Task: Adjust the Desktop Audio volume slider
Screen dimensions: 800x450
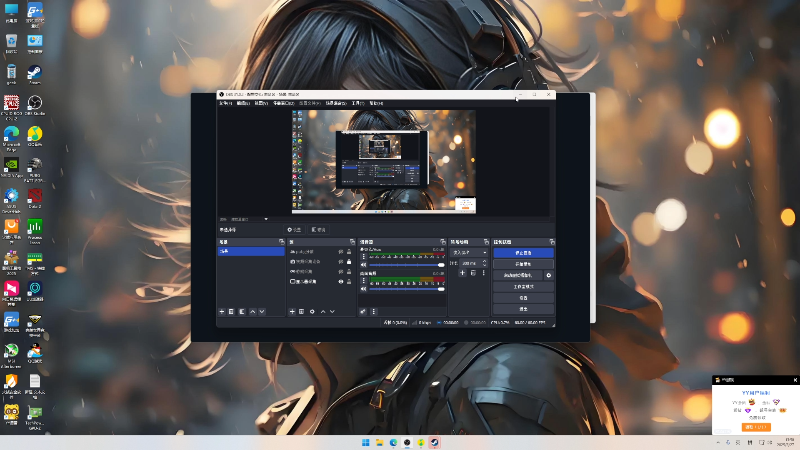Action: tap(407, 289)
